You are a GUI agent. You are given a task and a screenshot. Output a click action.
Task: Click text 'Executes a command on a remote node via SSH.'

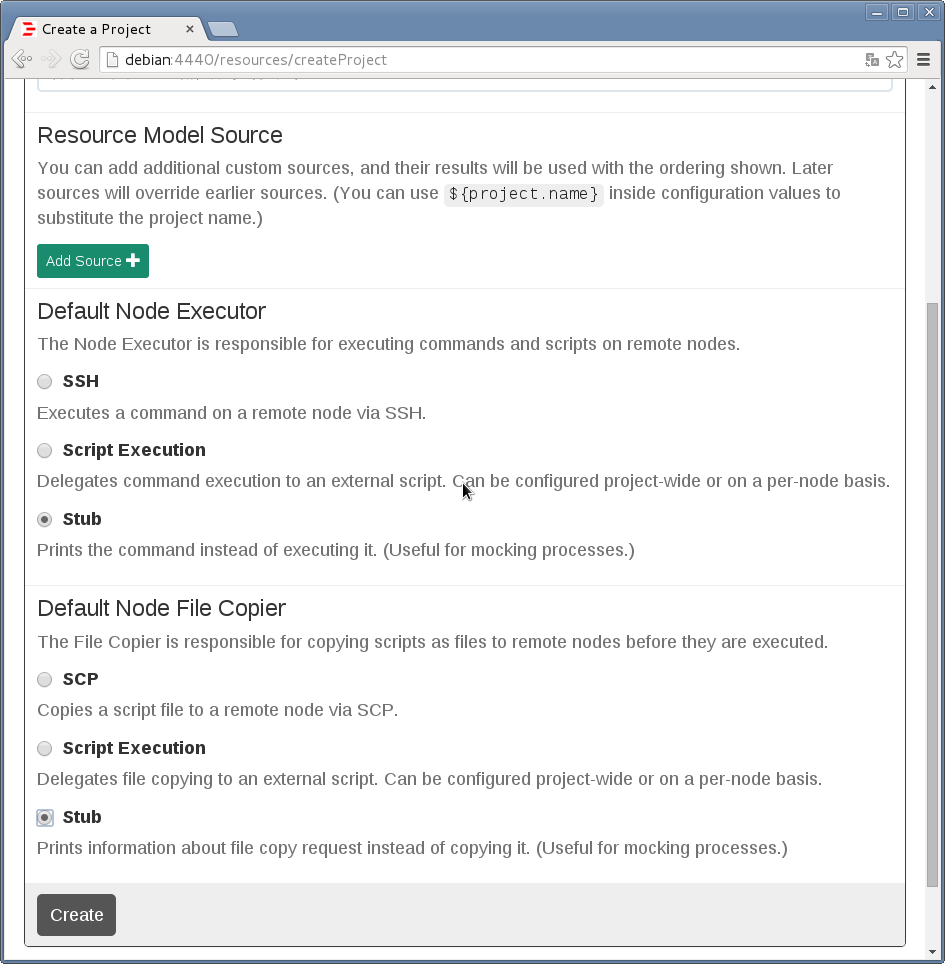[x=231, y=413]
